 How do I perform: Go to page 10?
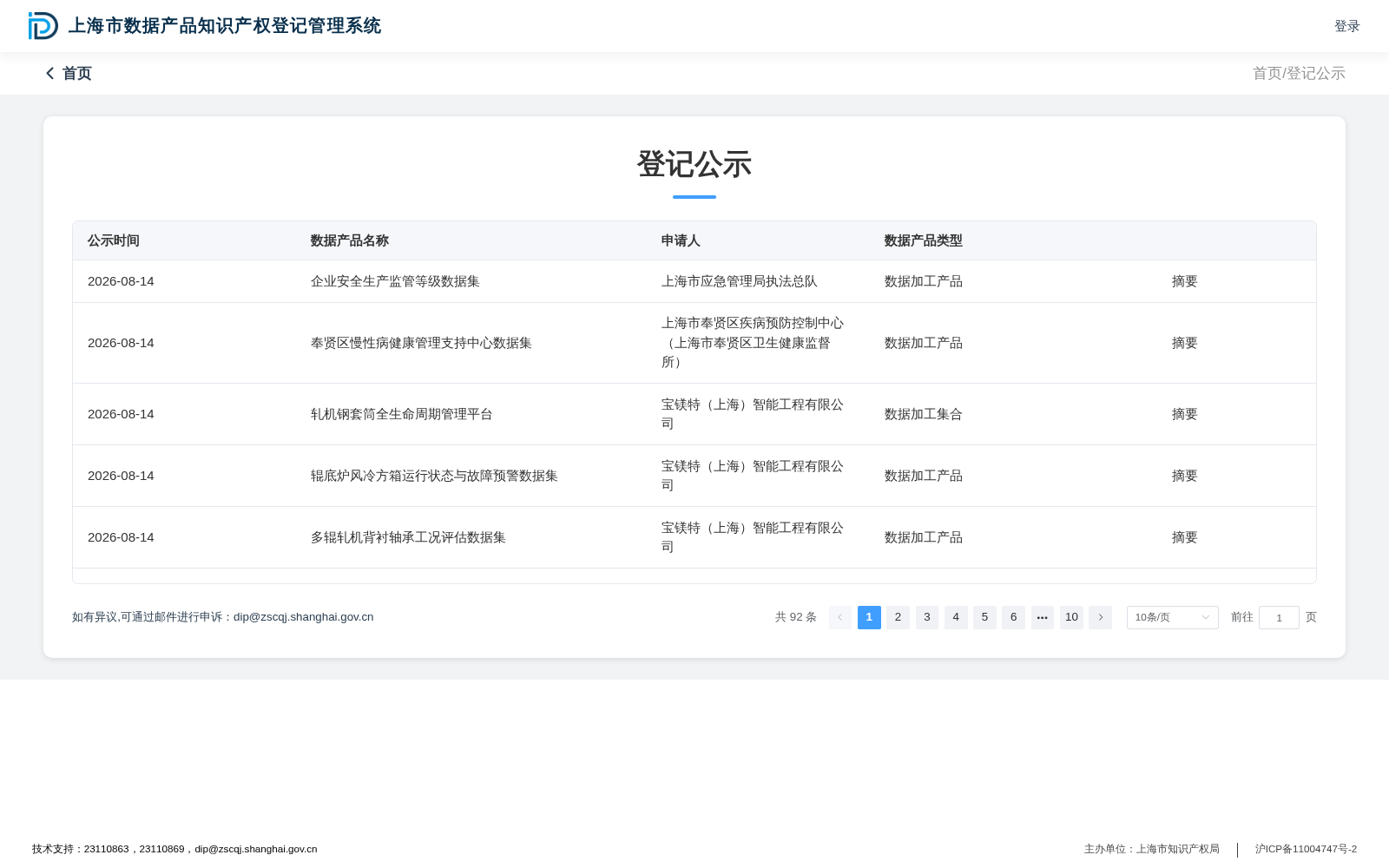[1071, 617]
